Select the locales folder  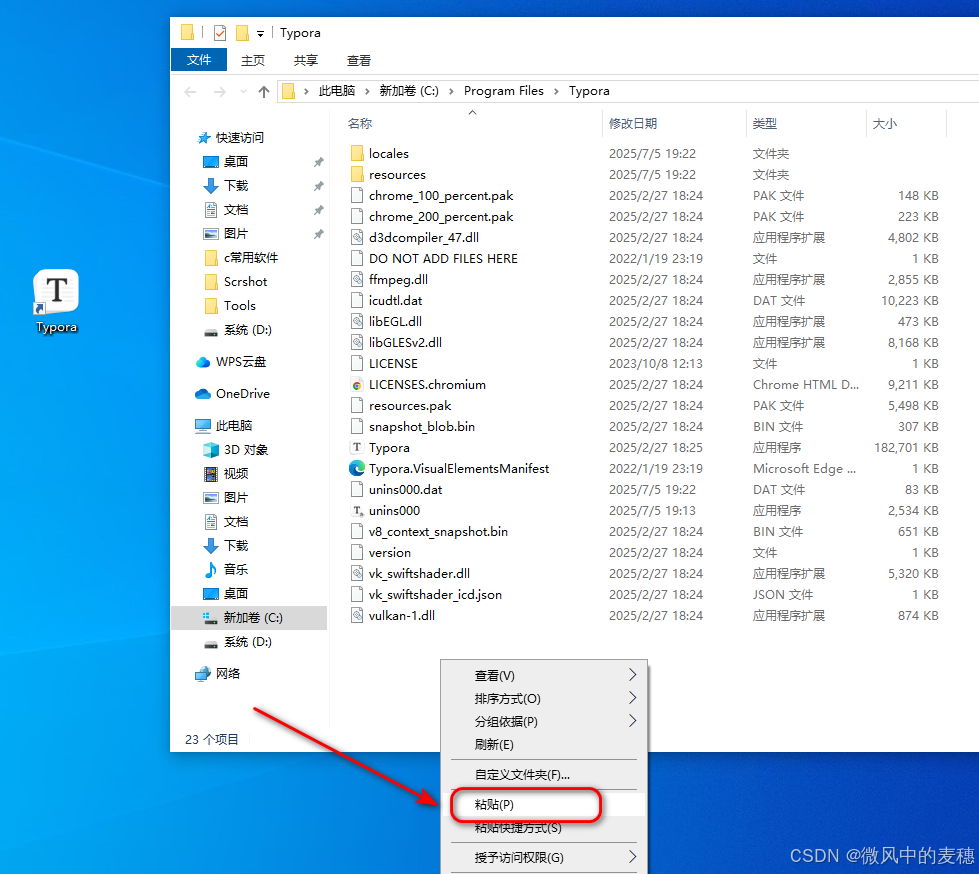380,154
